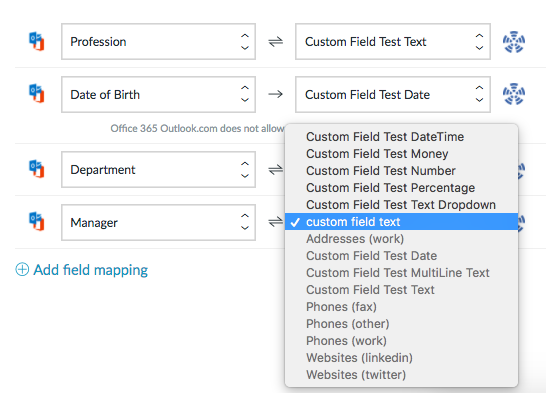Click Add field mapping link
Screen dimensions: 546x393
(91, 270)
